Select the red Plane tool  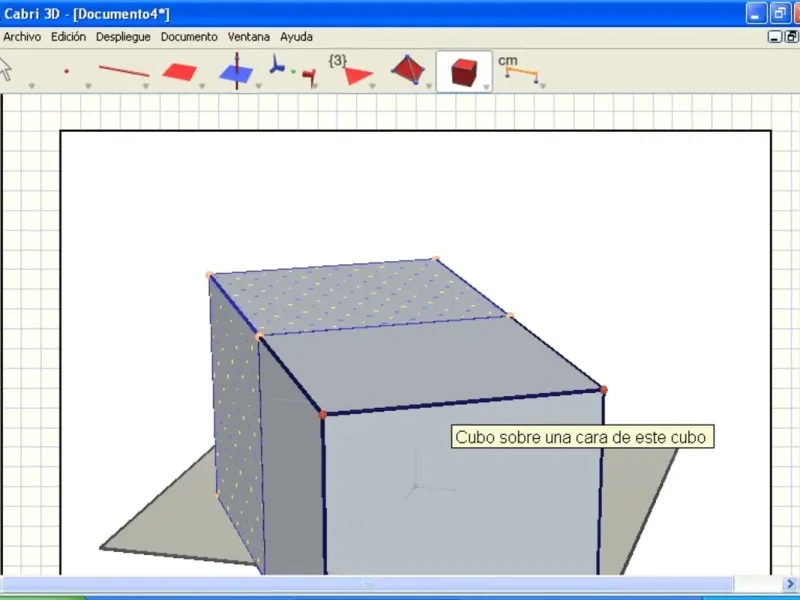pos(180,71)
